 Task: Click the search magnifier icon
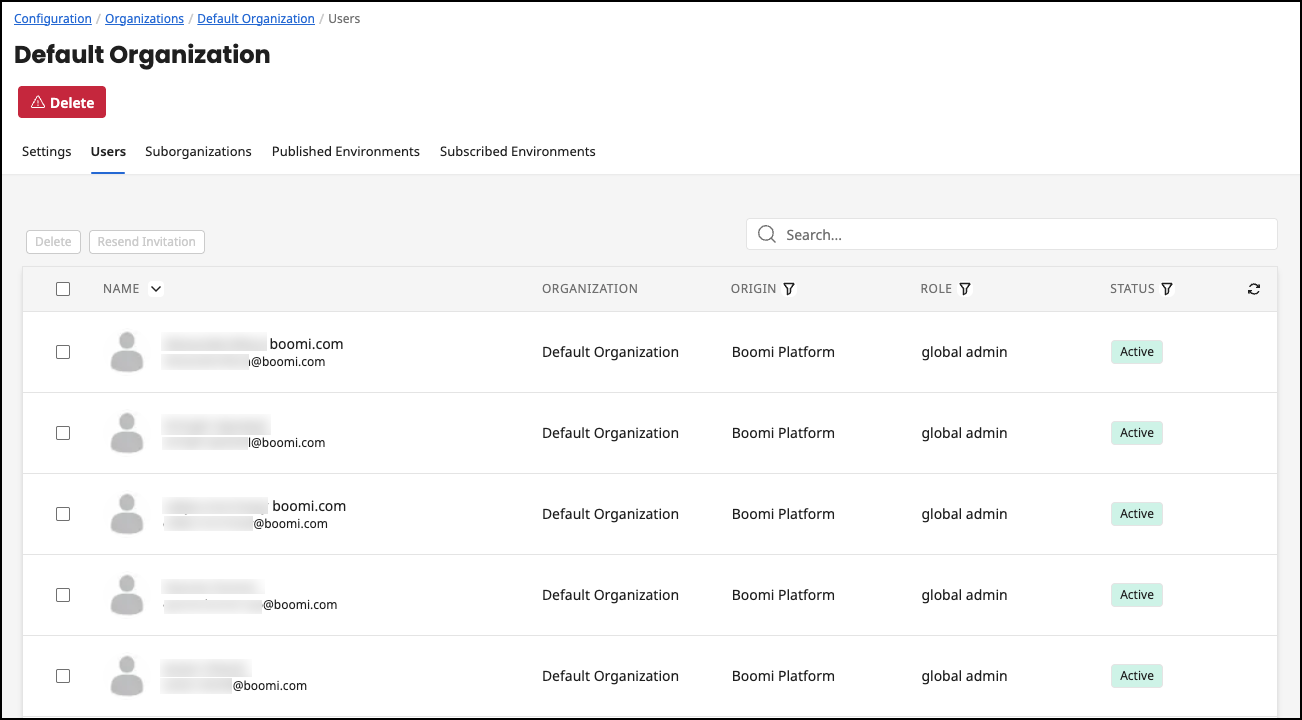point(766,234)
